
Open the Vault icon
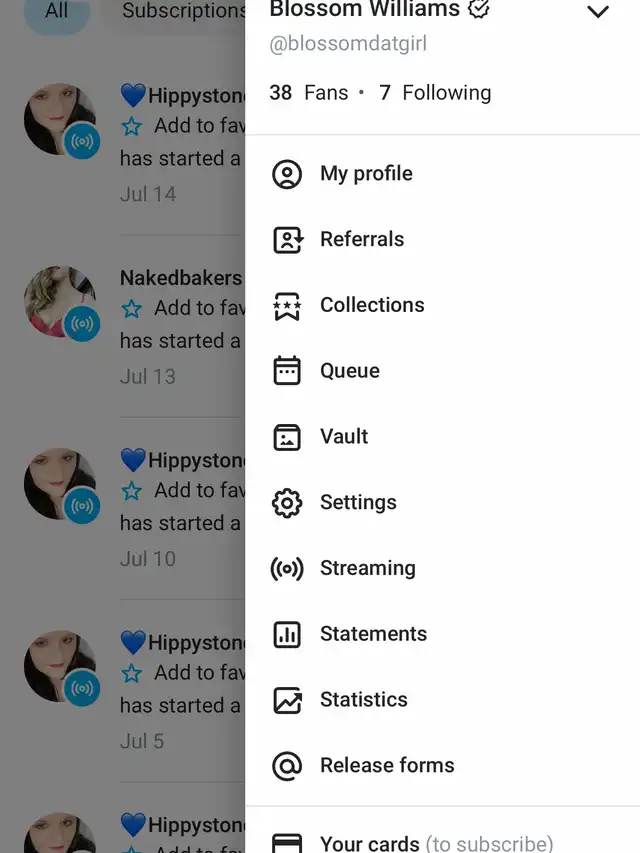pos(287,437)
